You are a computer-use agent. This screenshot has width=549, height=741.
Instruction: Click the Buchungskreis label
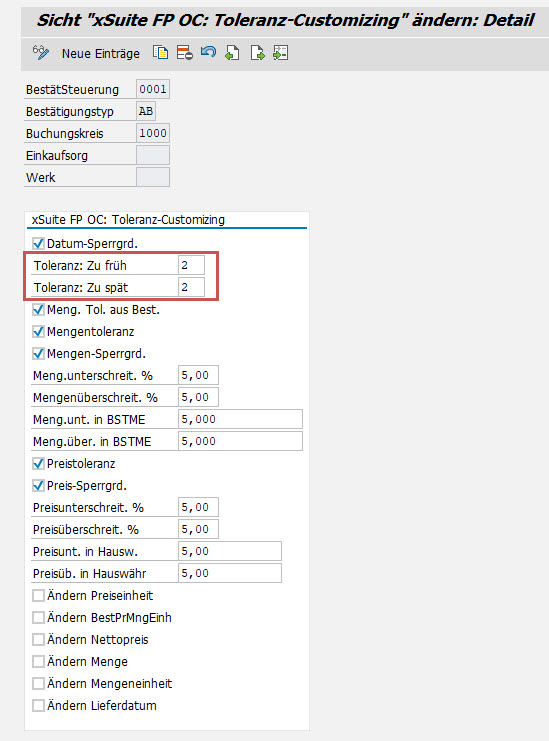click(64, 134)
